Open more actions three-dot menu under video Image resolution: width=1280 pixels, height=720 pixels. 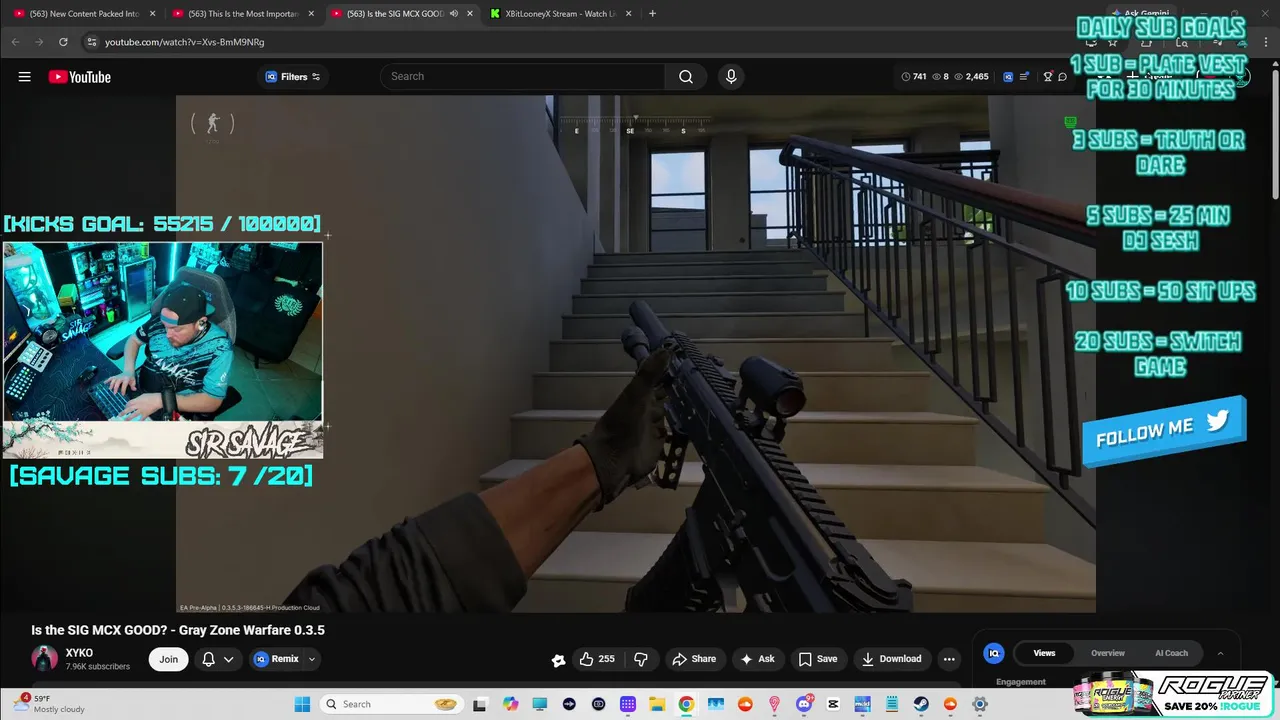pos(949,659)
